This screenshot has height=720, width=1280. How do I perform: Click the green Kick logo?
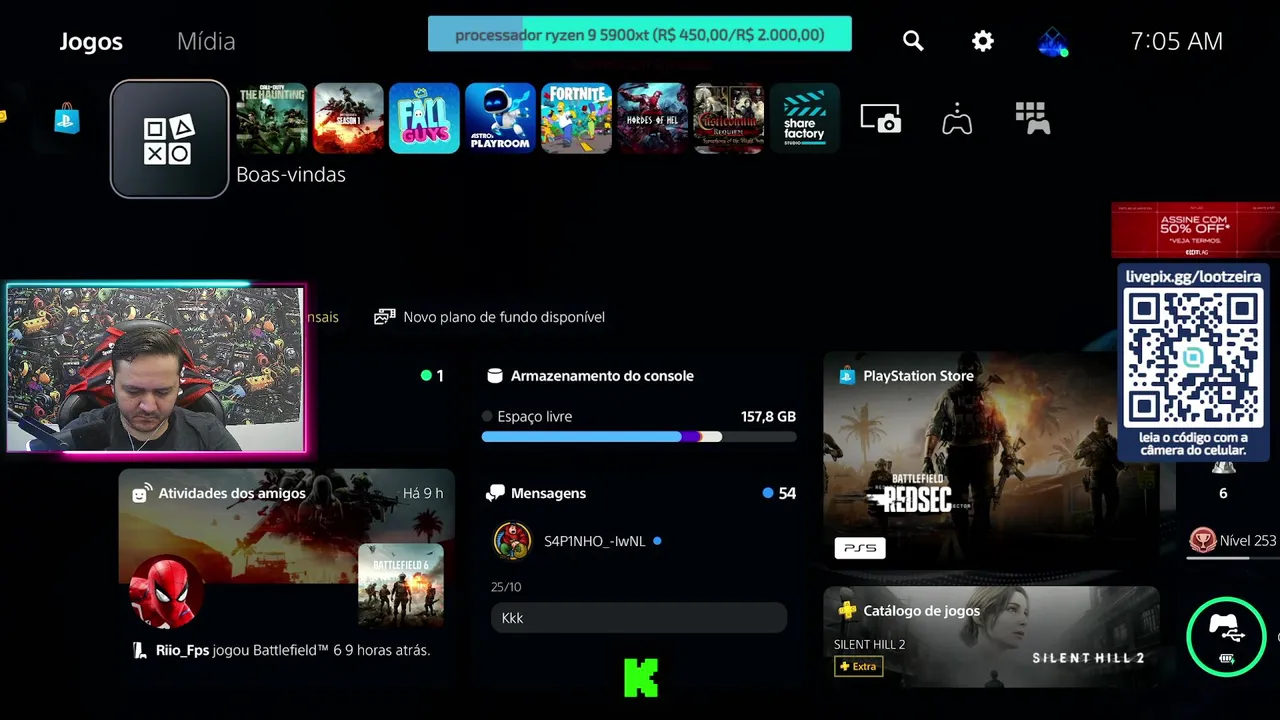pos(641,677)
